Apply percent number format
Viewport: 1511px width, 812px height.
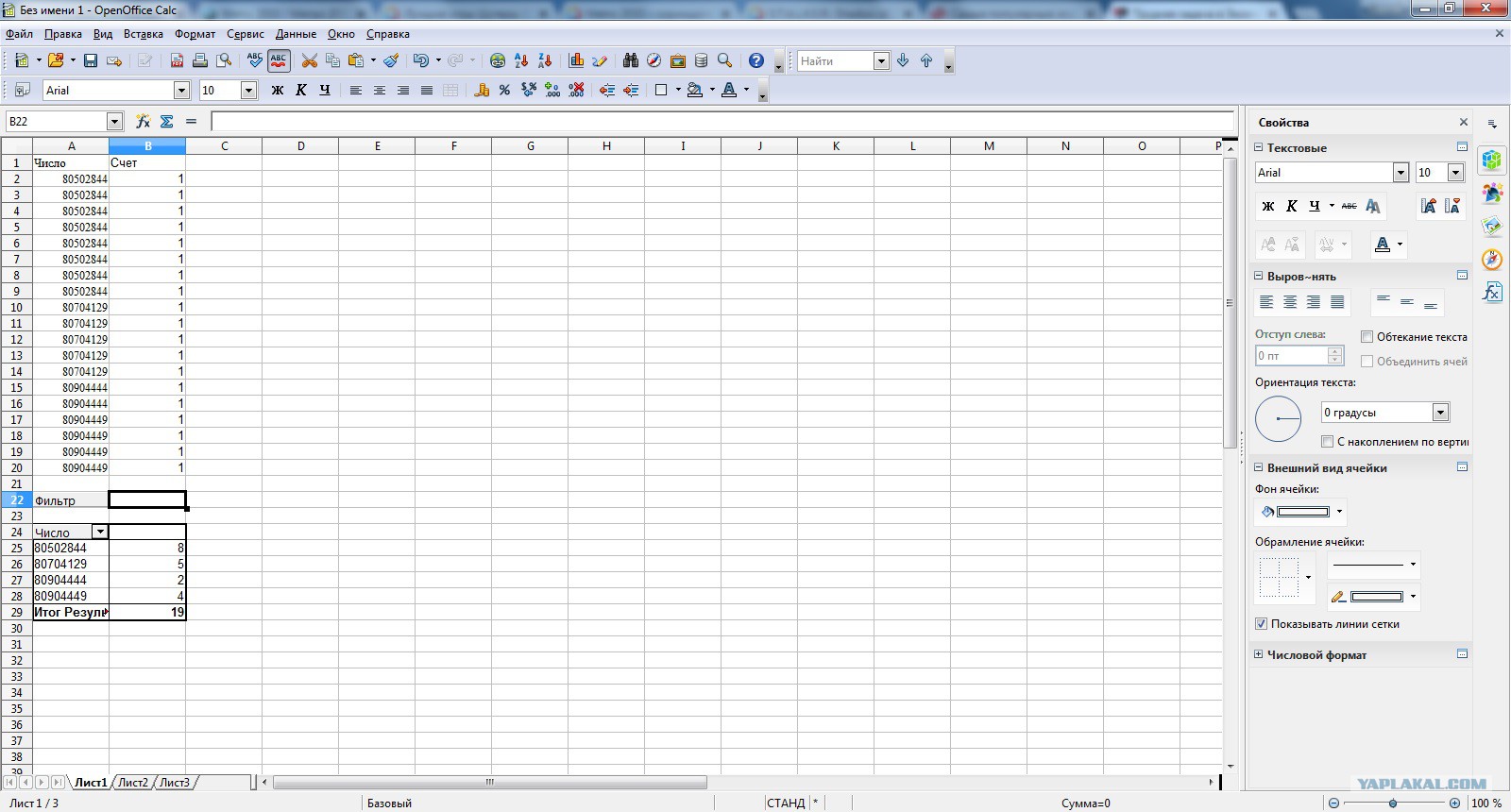tap(504, 90)
